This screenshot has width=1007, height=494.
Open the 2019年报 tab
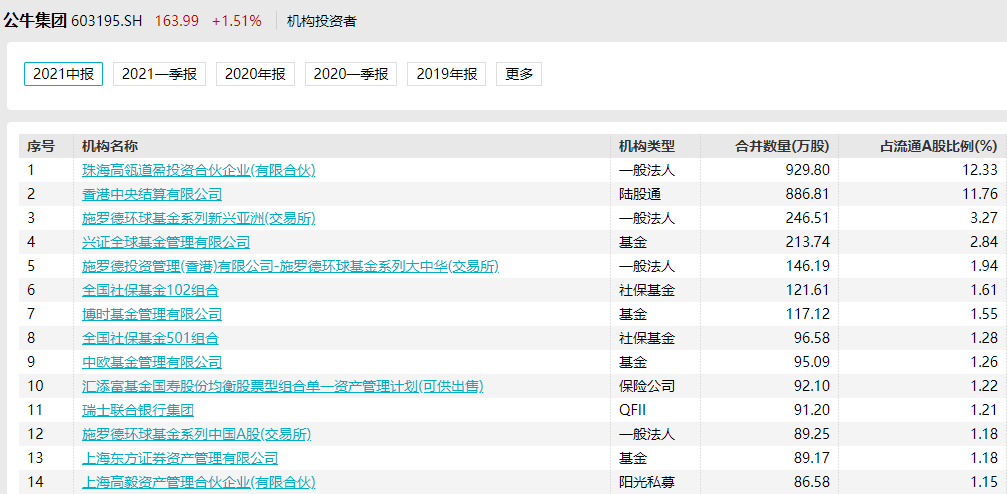tap(446, 74)
